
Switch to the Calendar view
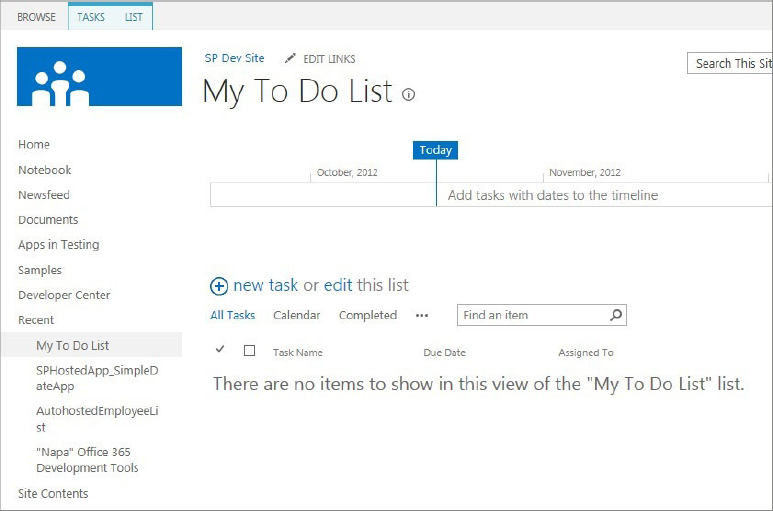coord(297,315)
